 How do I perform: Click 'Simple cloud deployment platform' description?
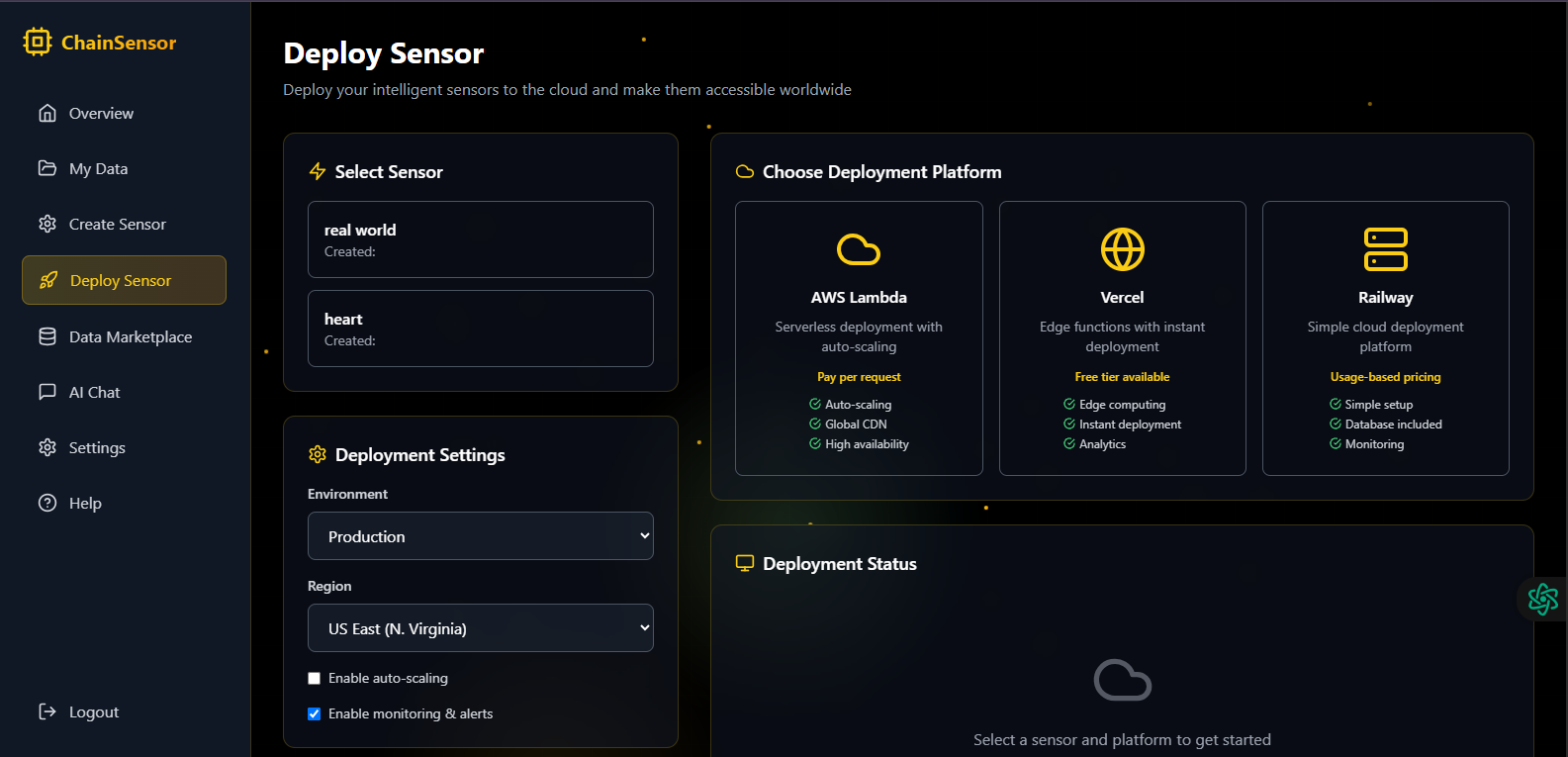pos(1386,336)
